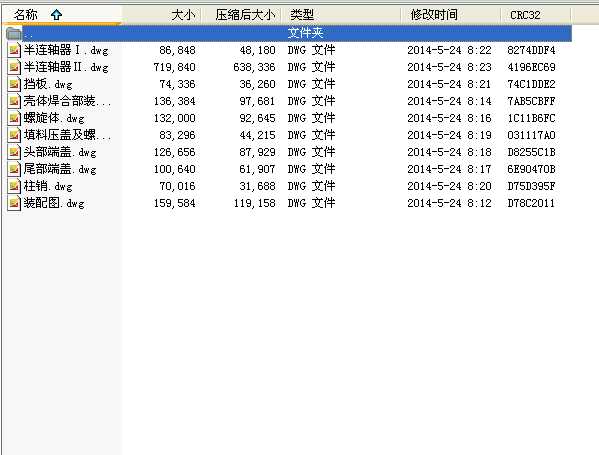Click CRC32 value 6E90470B
The height and width of the screenshot is (455, 599).
(x=531, y=169)
